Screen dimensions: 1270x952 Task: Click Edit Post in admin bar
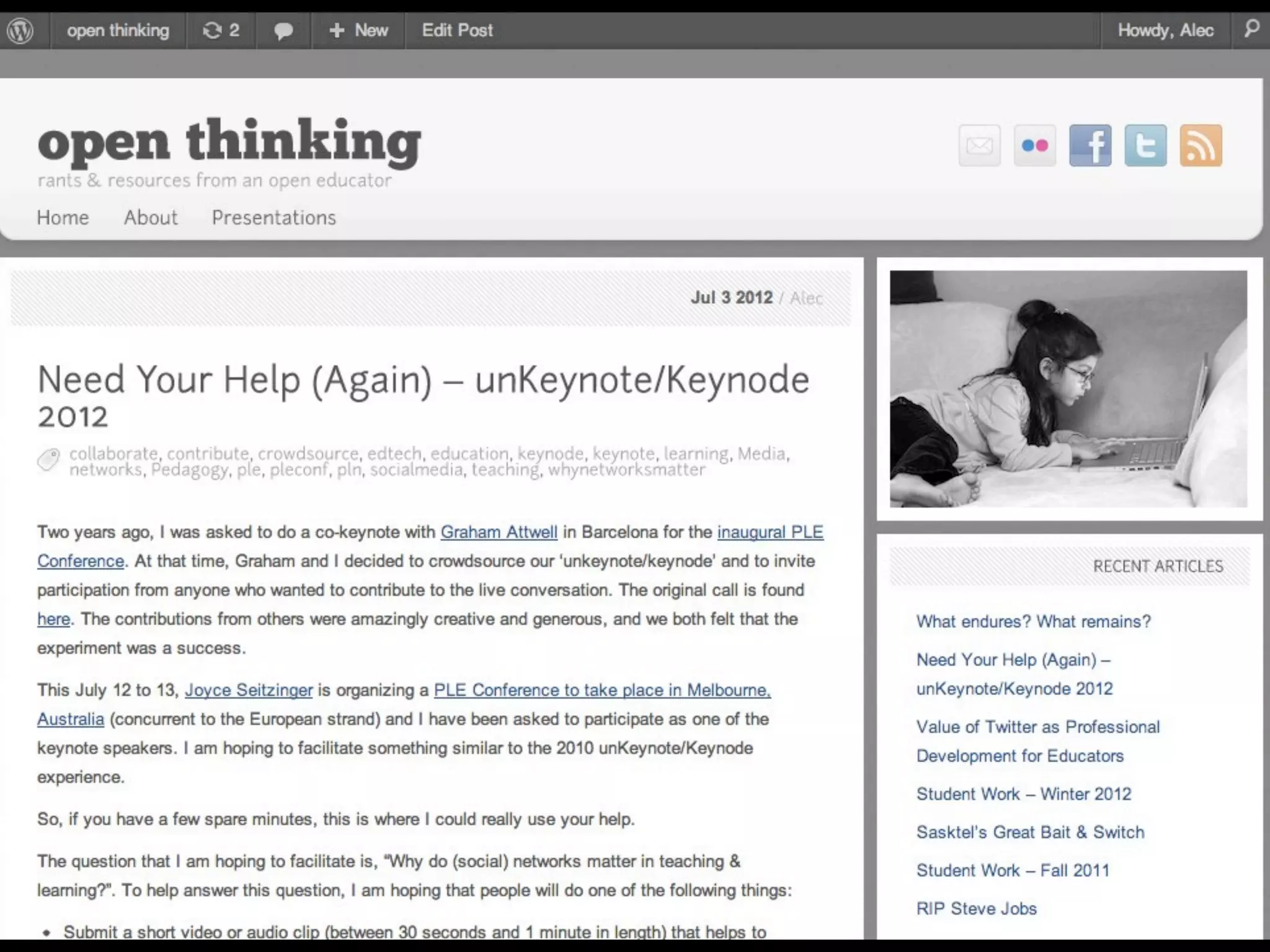[x=457, y=30]
